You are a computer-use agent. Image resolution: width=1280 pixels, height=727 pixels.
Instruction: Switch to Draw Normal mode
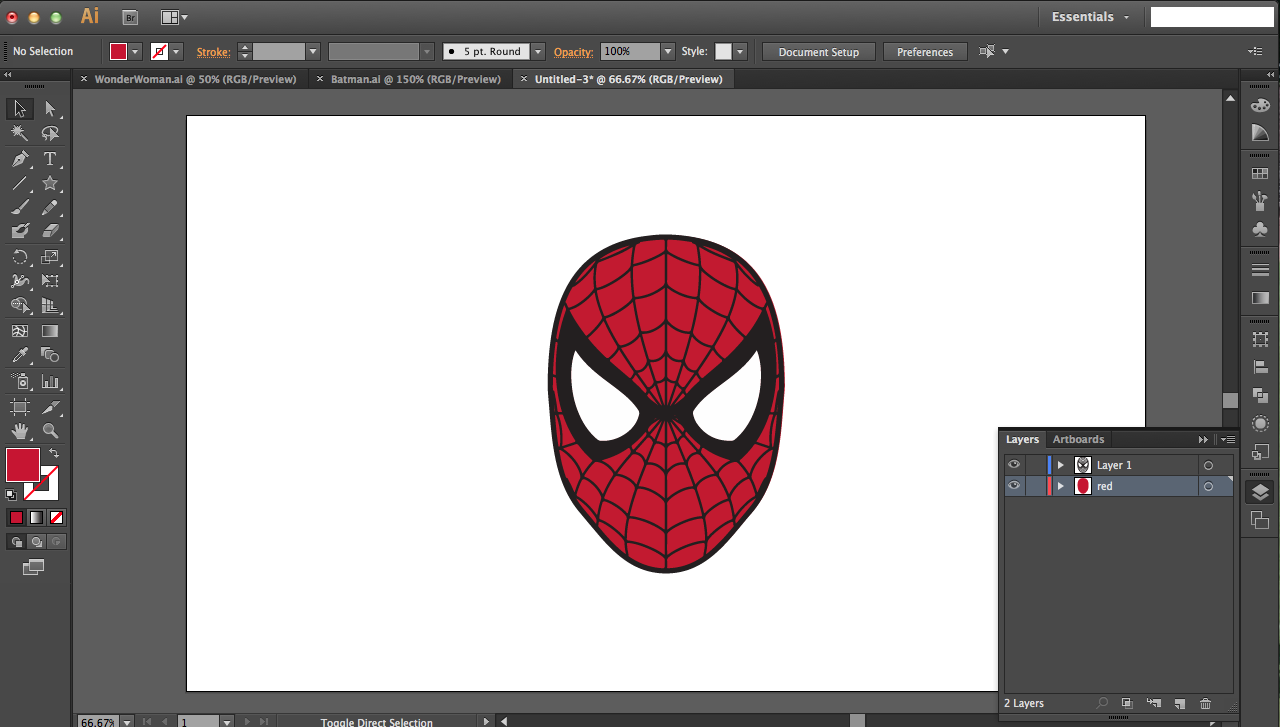16,541
